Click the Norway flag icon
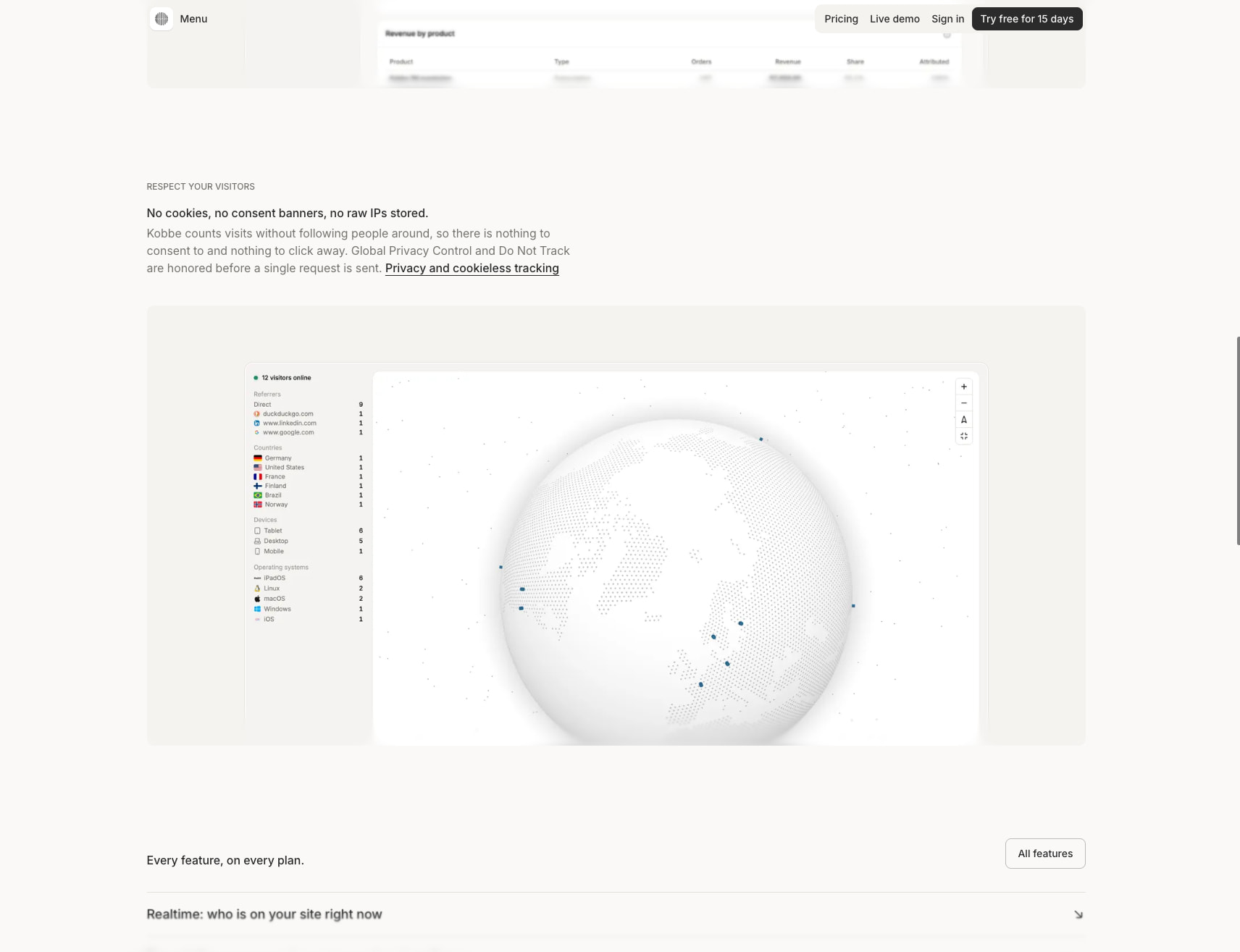This screenshot has width=1240, height=952. [x=258, y=505]
